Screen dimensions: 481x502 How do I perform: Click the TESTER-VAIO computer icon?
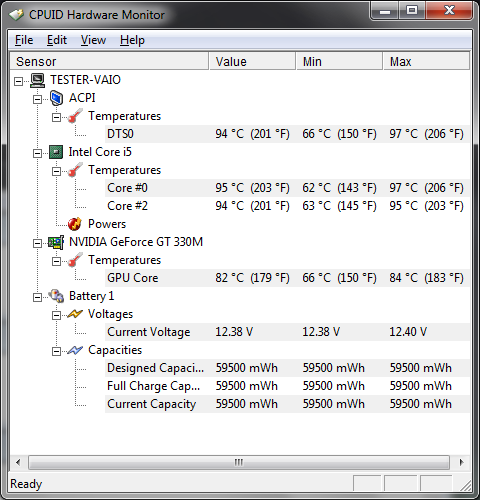coord(38,80)
